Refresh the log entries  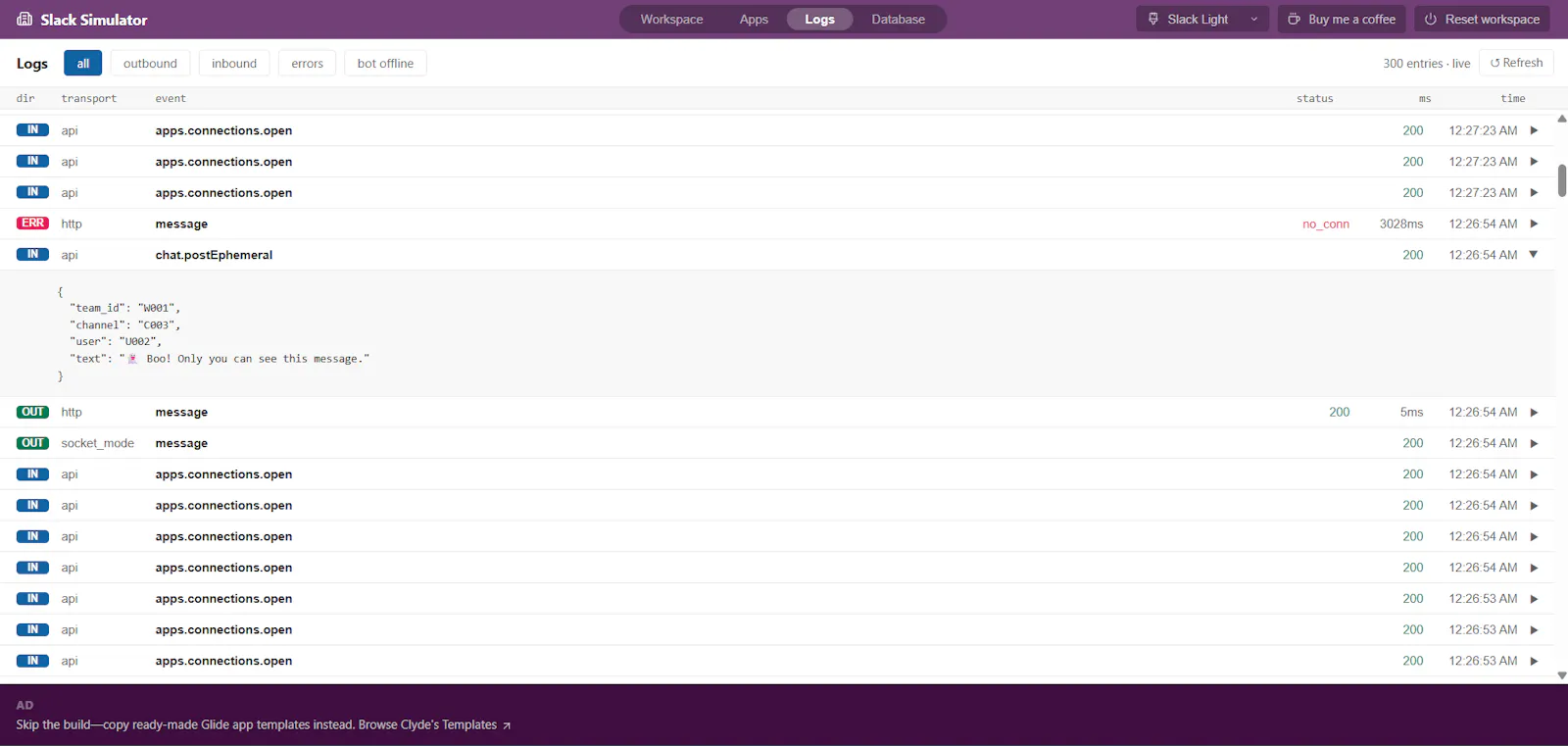[1516, 63]
